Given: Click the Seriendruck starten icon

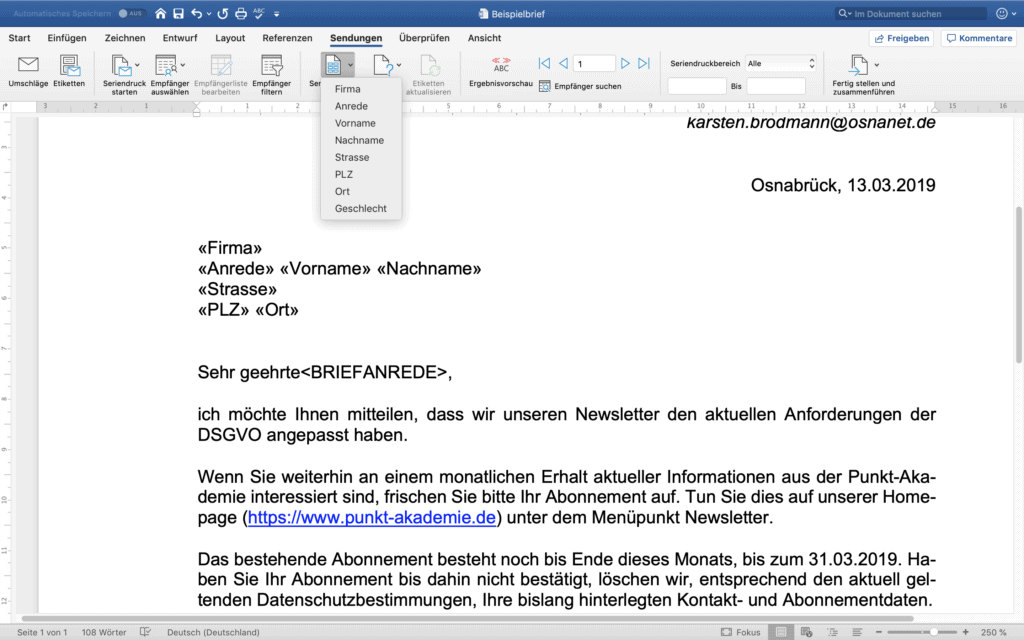Looking at the screenshot, I should click(x=121, y=65).
